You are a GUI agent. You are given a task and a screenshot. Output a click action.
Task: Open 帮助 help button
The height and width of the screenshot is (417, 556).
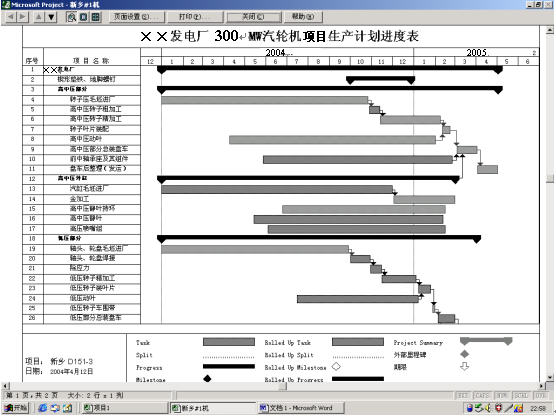point(302,17)
